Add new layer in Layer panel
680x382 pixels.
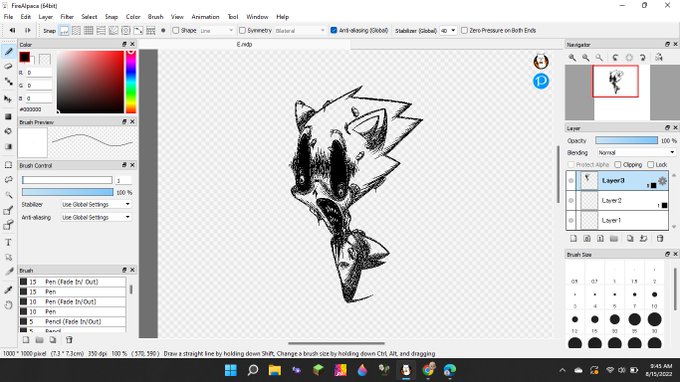pos(573,238)
